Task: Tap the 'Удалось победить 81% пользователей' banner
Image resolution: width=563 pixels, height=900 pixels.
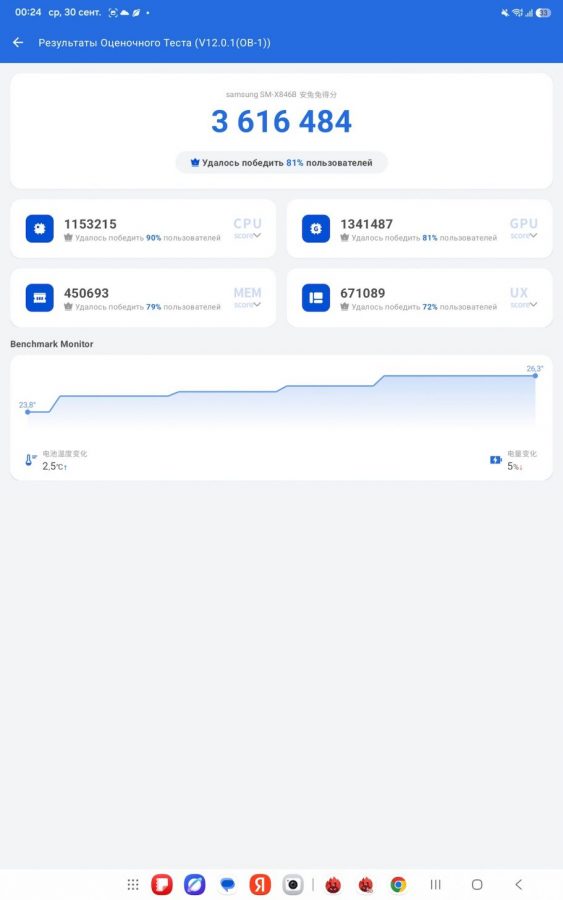Action: coord(281,162)
